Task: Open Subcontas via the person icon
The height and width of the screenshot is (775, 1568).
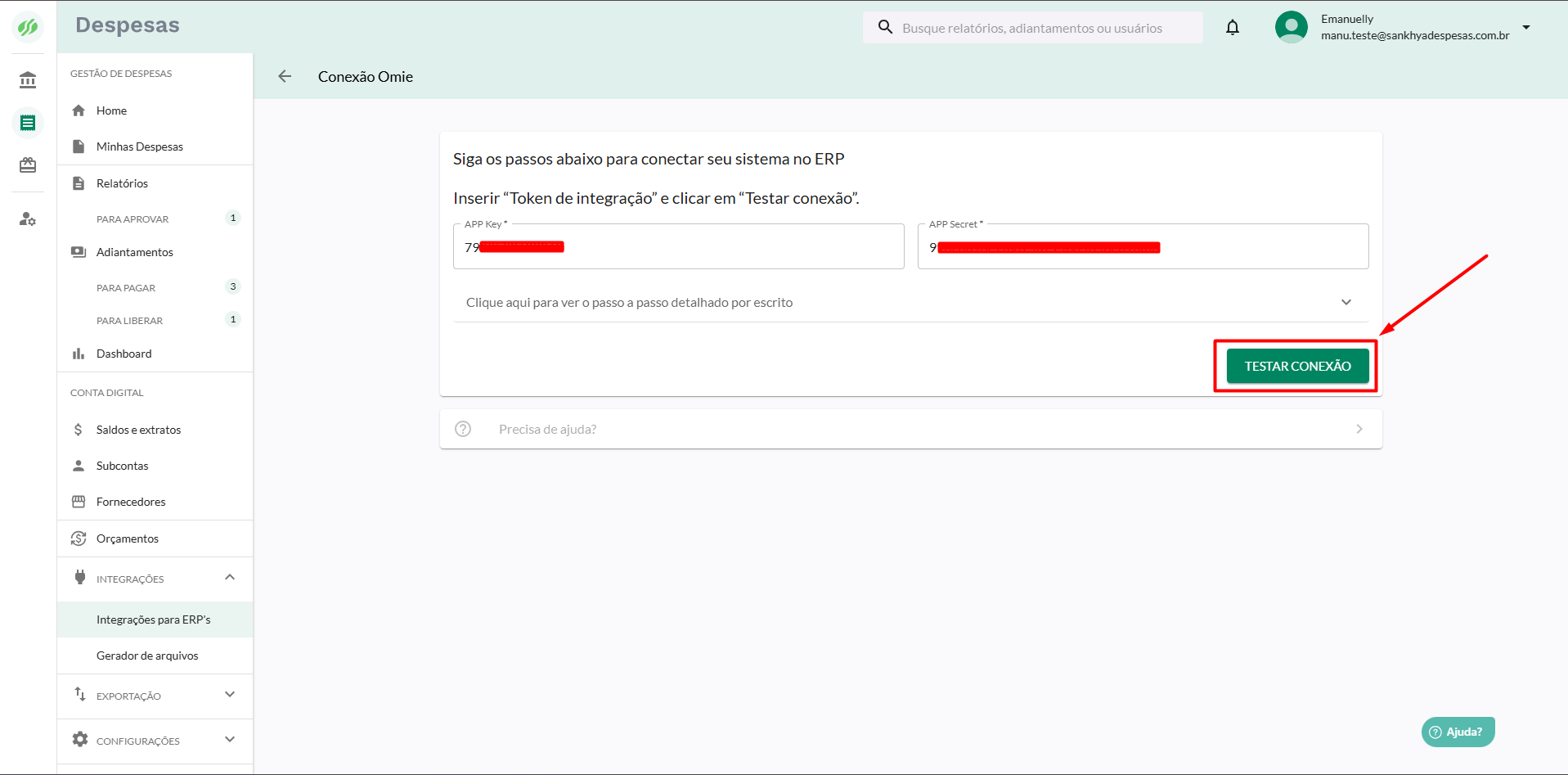Action: (79, 466)
